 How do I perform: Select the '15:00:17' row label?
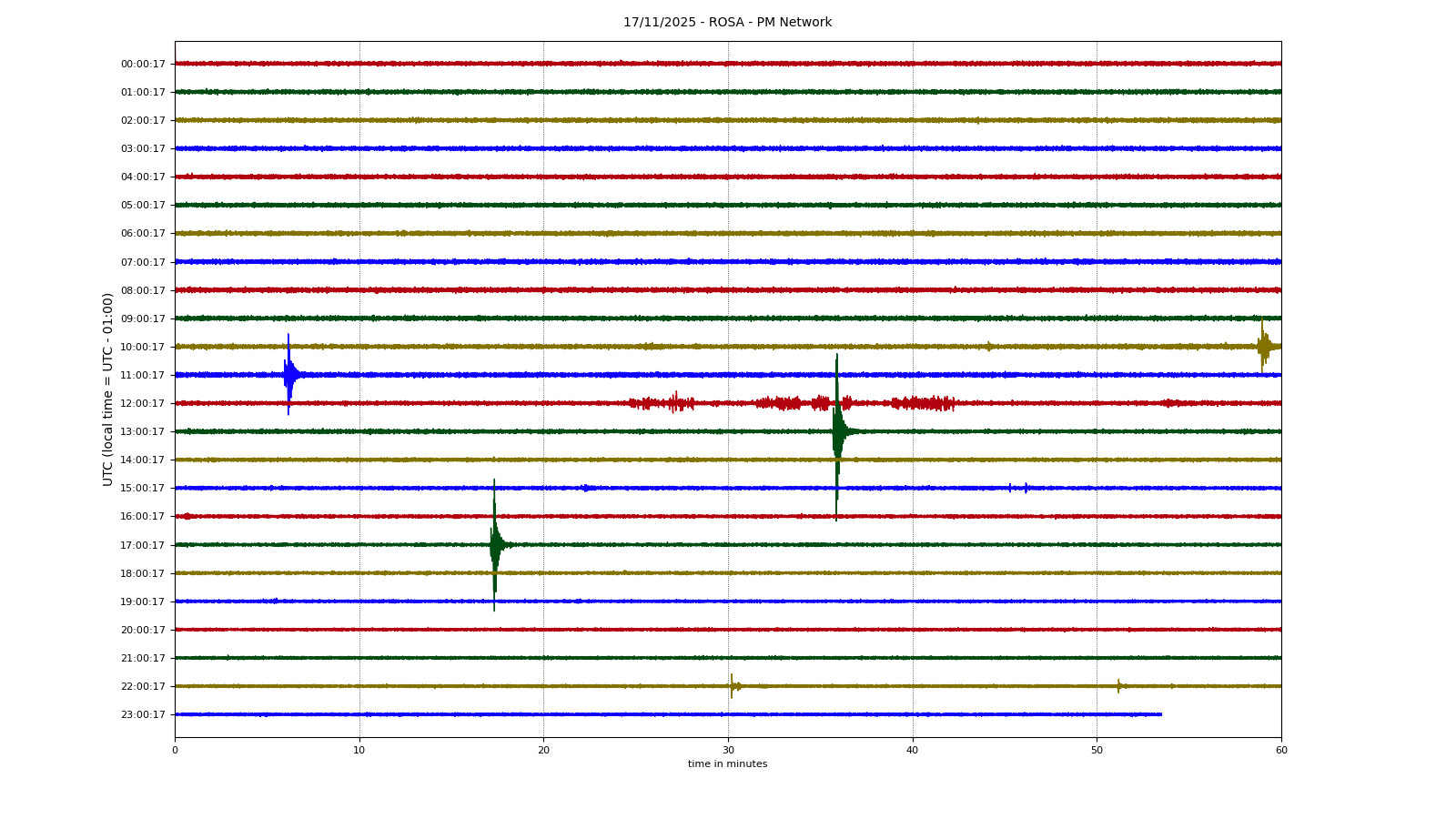click(x=143, y=489)
